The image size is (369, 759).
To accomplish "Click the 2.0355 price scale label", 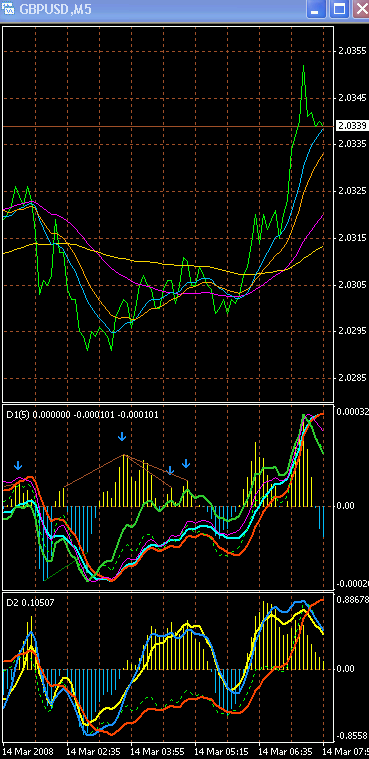I will [x=352, y=51].
